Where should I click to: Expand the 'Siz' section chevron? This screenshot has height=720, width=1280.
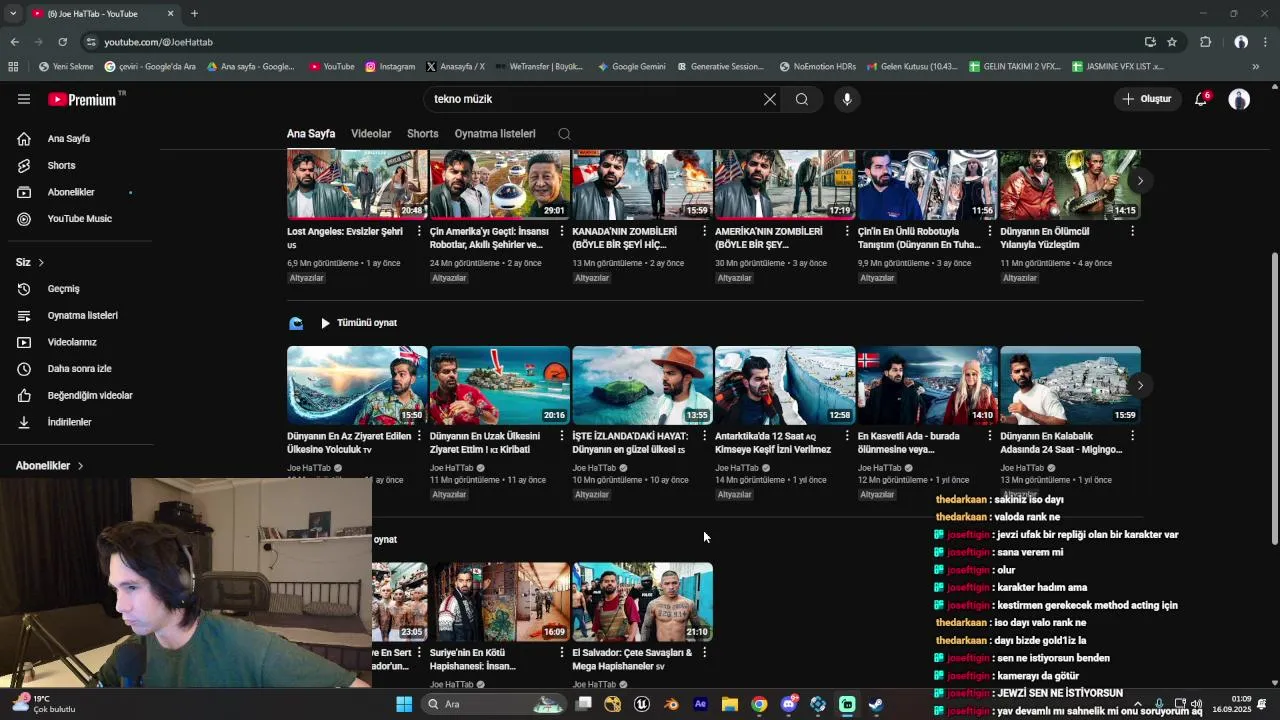(41, 262)
